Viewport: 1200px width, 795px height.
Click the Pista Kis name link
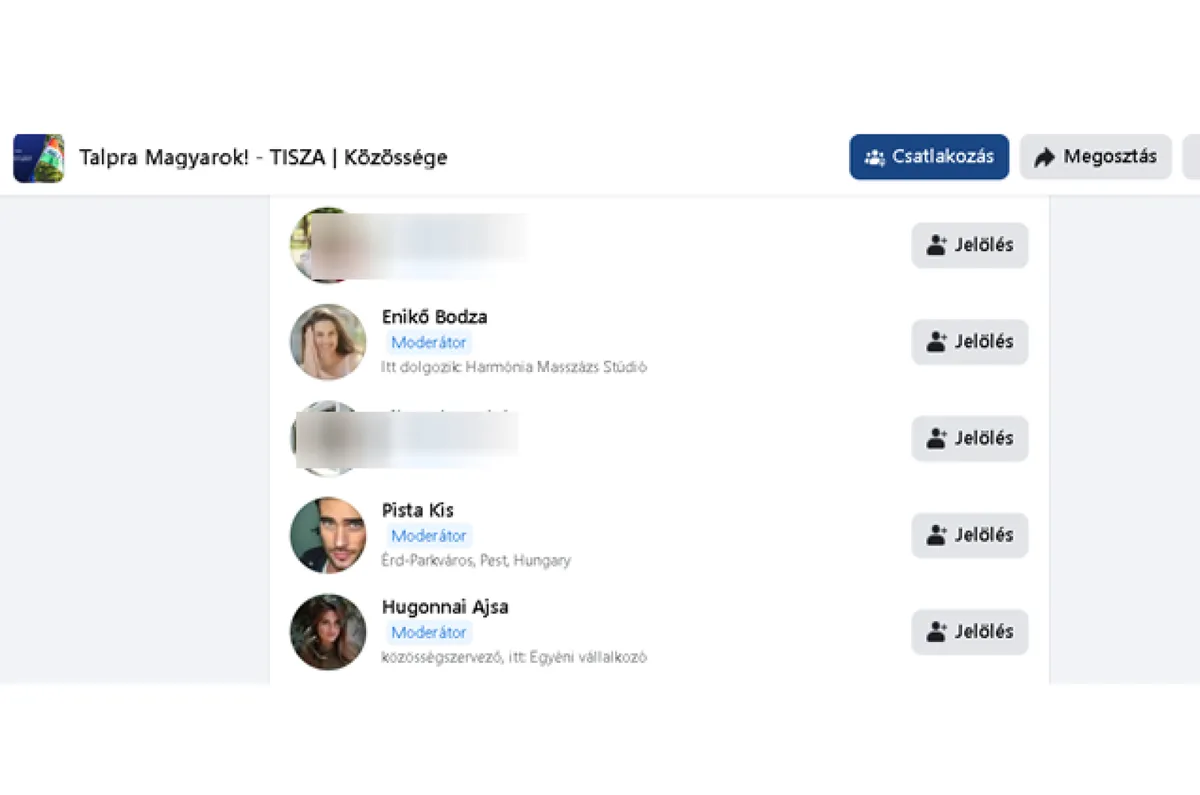coord(417,510)
